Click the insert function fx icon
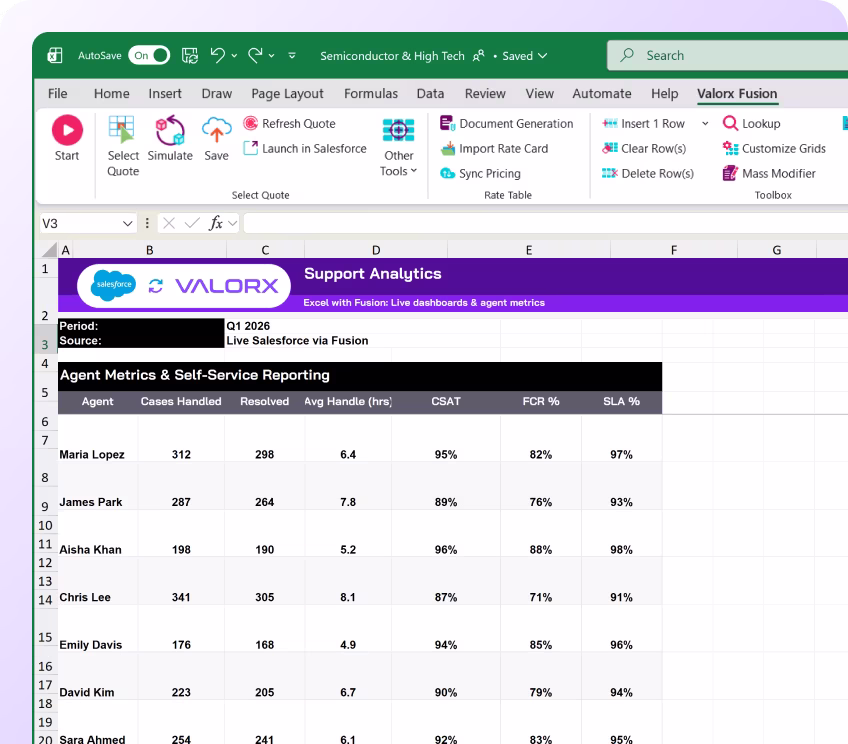 (x=216, y=223)
